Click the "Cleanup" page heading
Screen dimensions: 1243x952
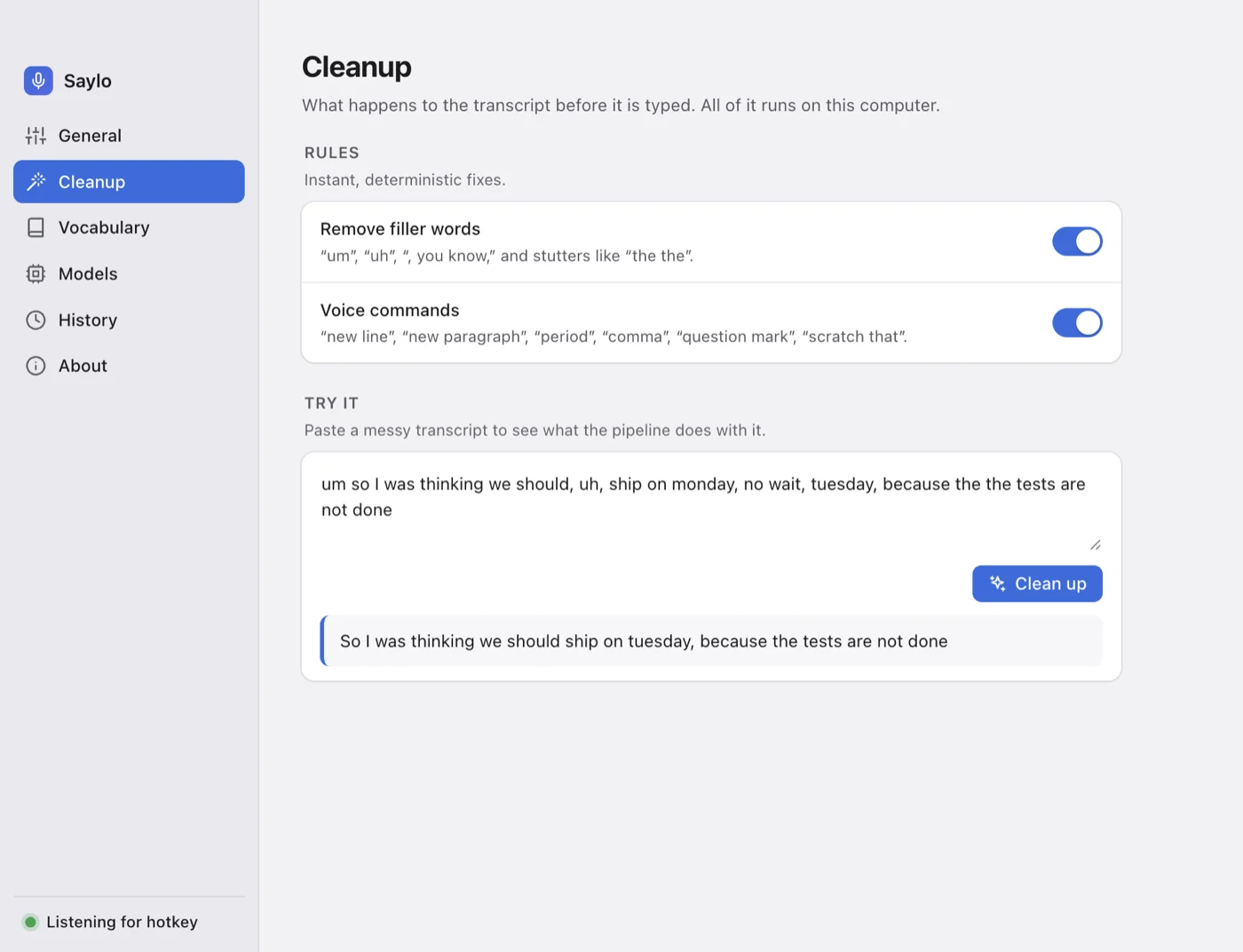click(357, 67)
